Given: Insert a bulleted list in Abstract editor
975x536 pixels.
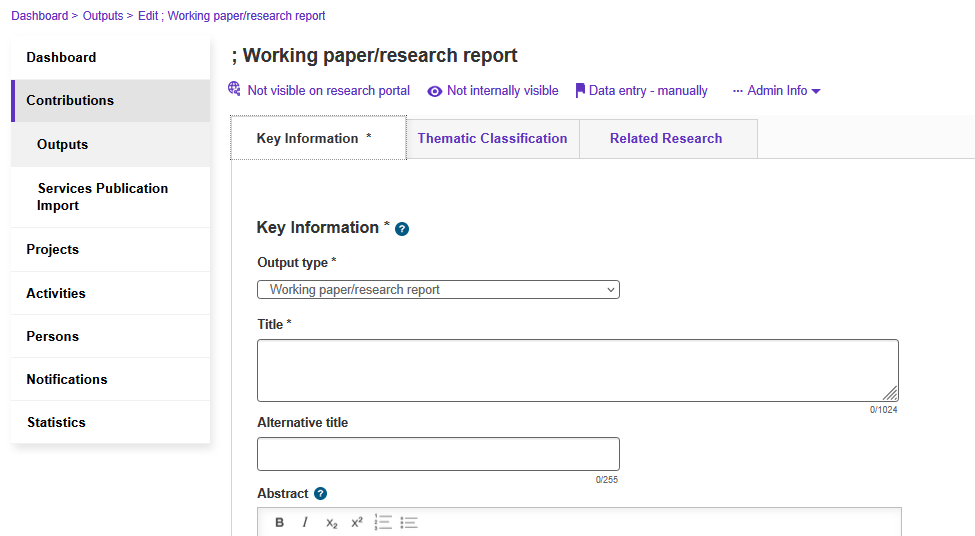Looking at the screenshot, I should tap(409, 522).
